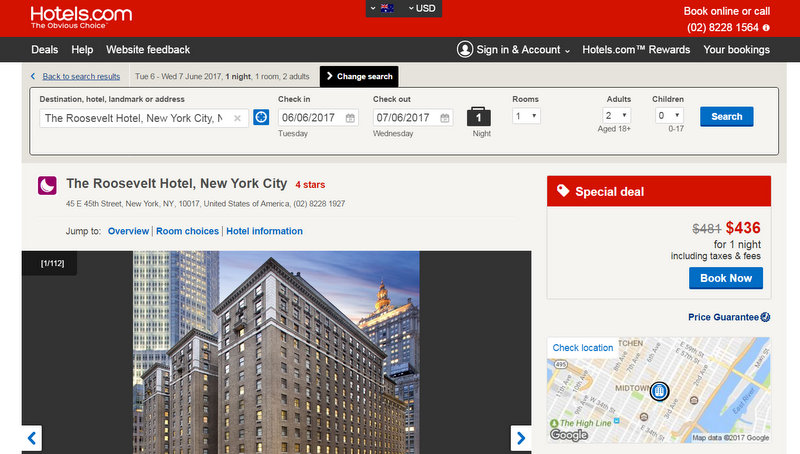Jump to Overview section
The height and width of the screenshot is (454, 800).
coord(128,231)
